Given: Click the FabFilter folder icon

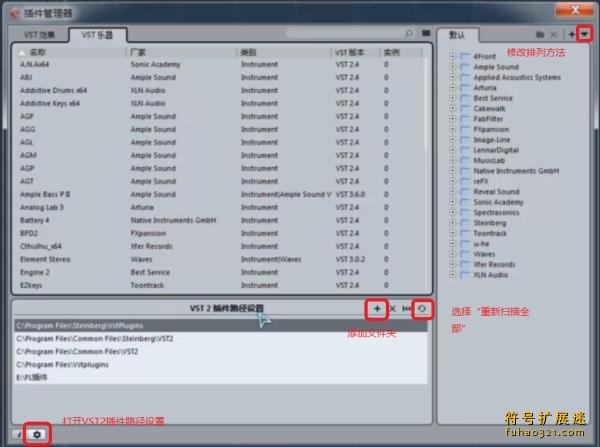Looking at the screenshot, I should click(x=465, y=119).
